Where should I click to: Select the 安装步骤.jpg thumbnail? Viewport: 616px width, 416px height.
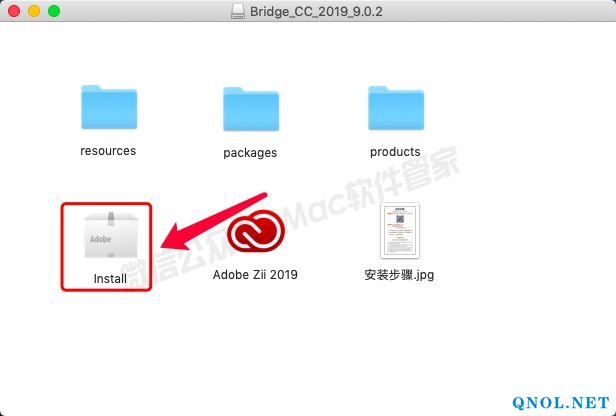click(400, 231)
